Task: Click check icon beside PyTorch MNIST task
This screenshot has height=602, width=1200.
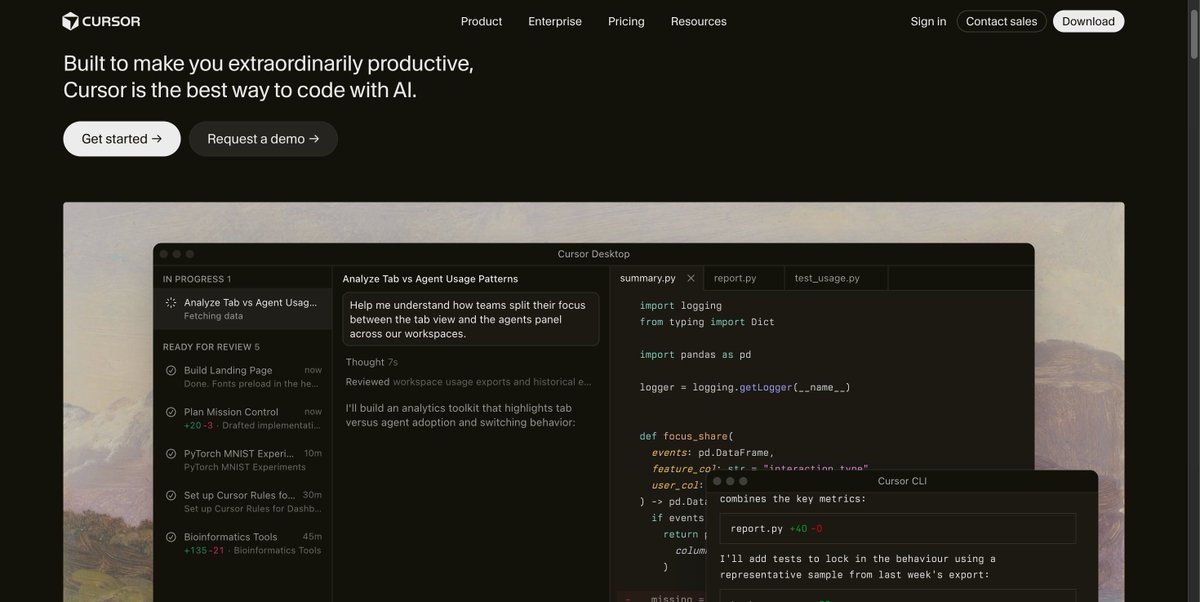Action: pos(171,454)
